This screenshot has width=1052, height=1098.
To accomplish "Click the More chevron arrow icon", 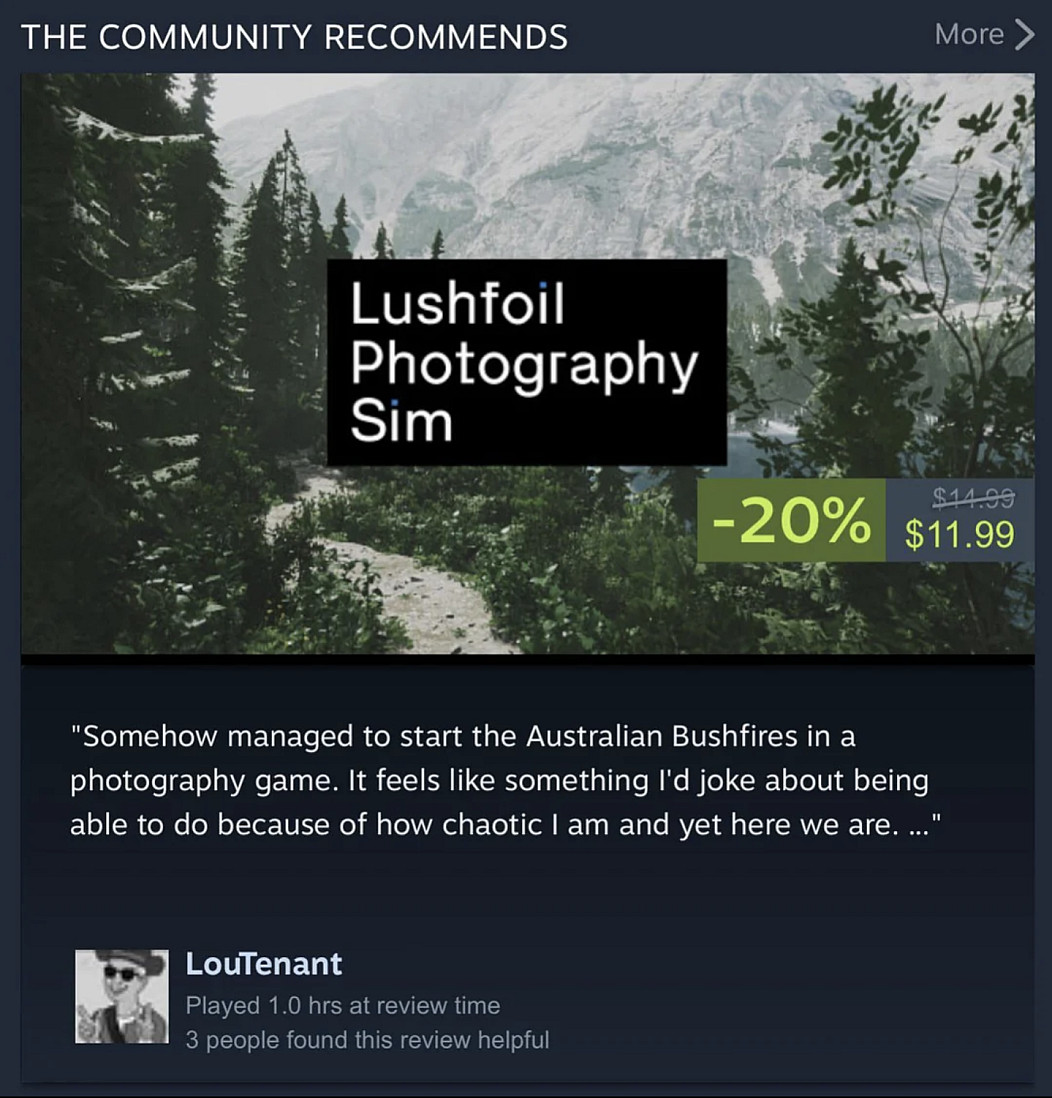I will [x=1024, y=34].
